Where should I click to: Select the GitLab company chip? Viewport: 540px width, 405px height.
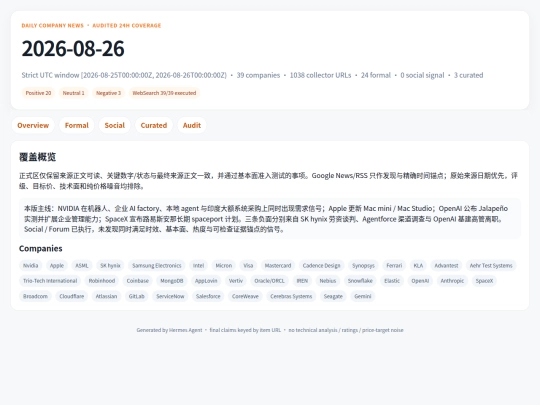137,297
